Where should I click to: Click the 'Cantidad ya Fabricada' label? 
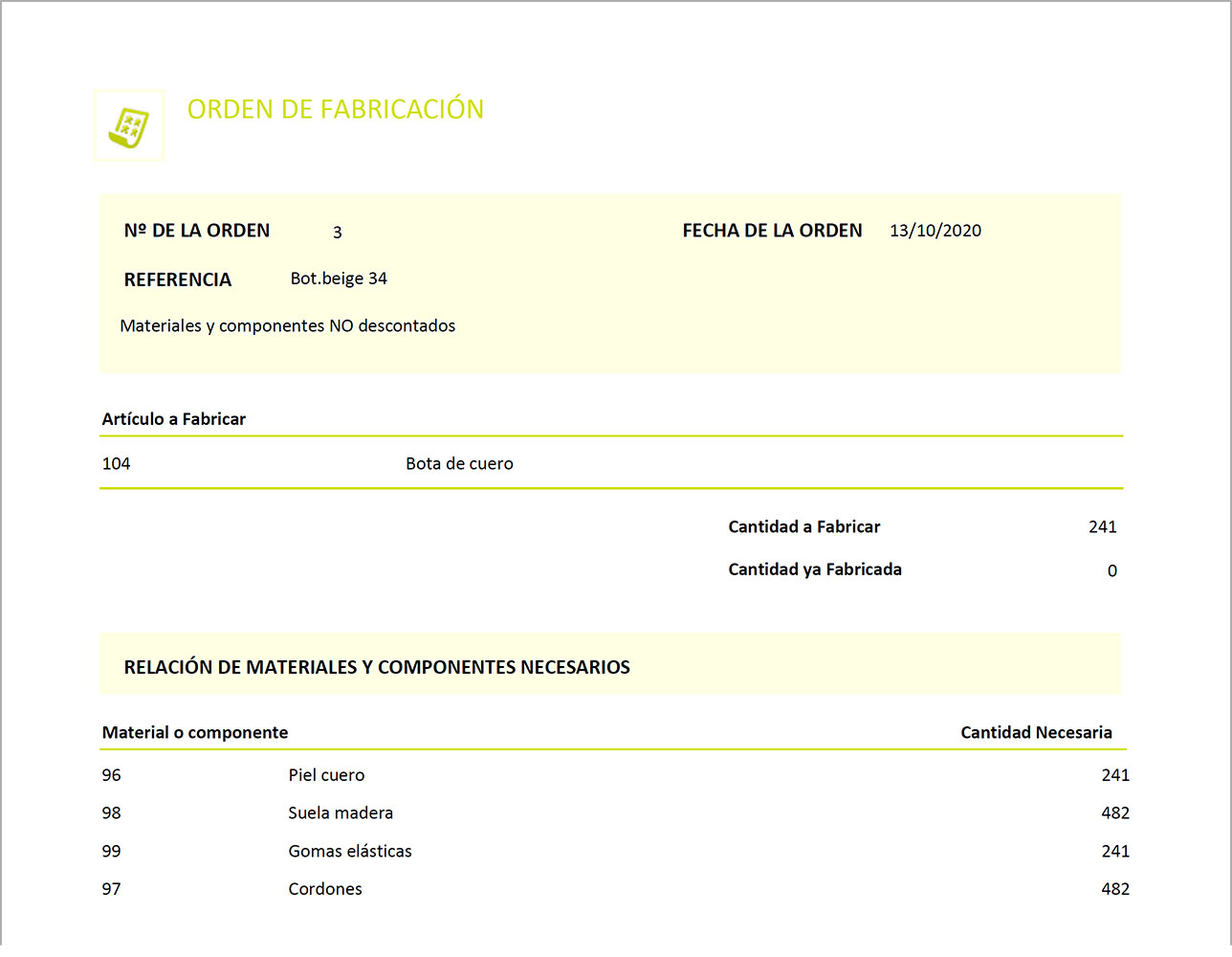point(815,569)
